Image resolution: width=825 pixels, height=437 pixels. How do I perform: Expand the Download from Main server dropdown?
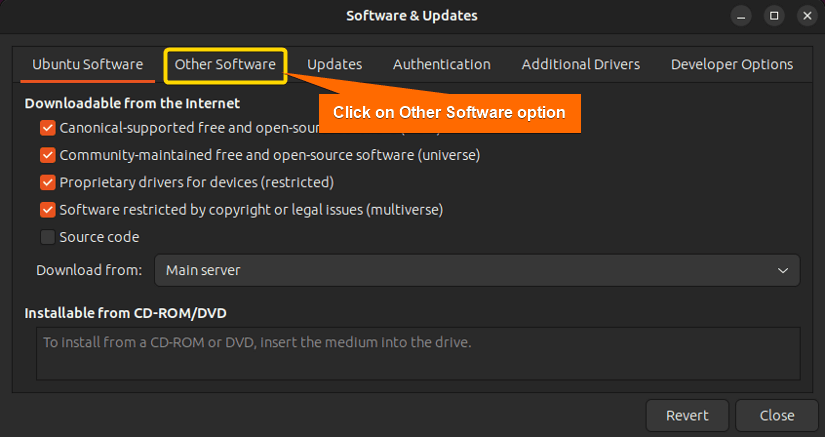(x=477, y=270)
